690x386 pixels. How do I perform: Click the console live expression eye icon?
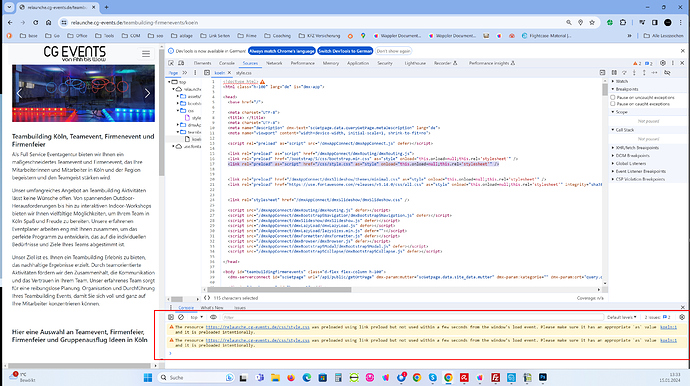pos(213,317)
